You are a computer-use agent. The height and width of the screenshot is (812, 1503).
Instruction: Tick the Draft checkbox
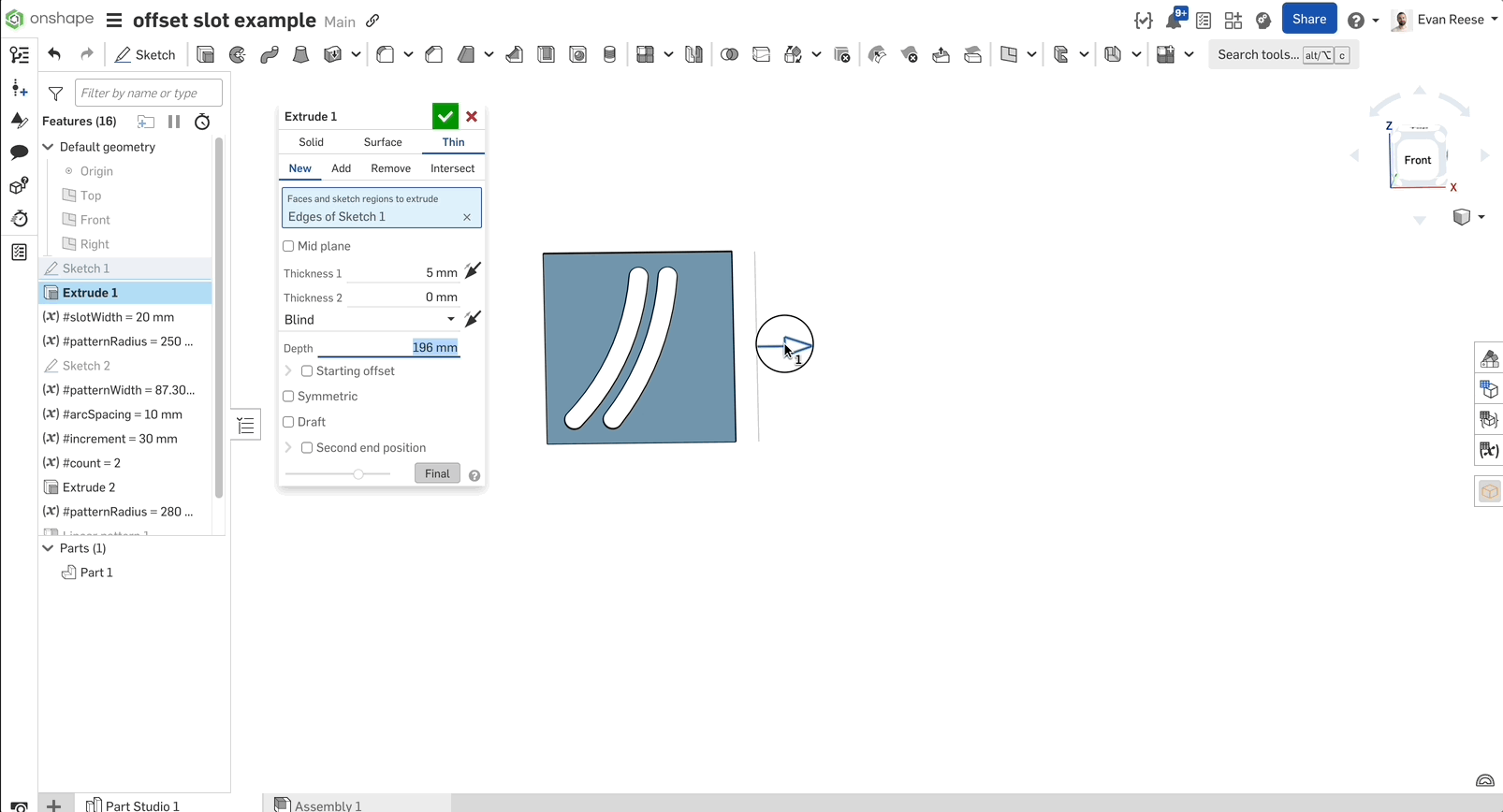(x=288, y=422)
